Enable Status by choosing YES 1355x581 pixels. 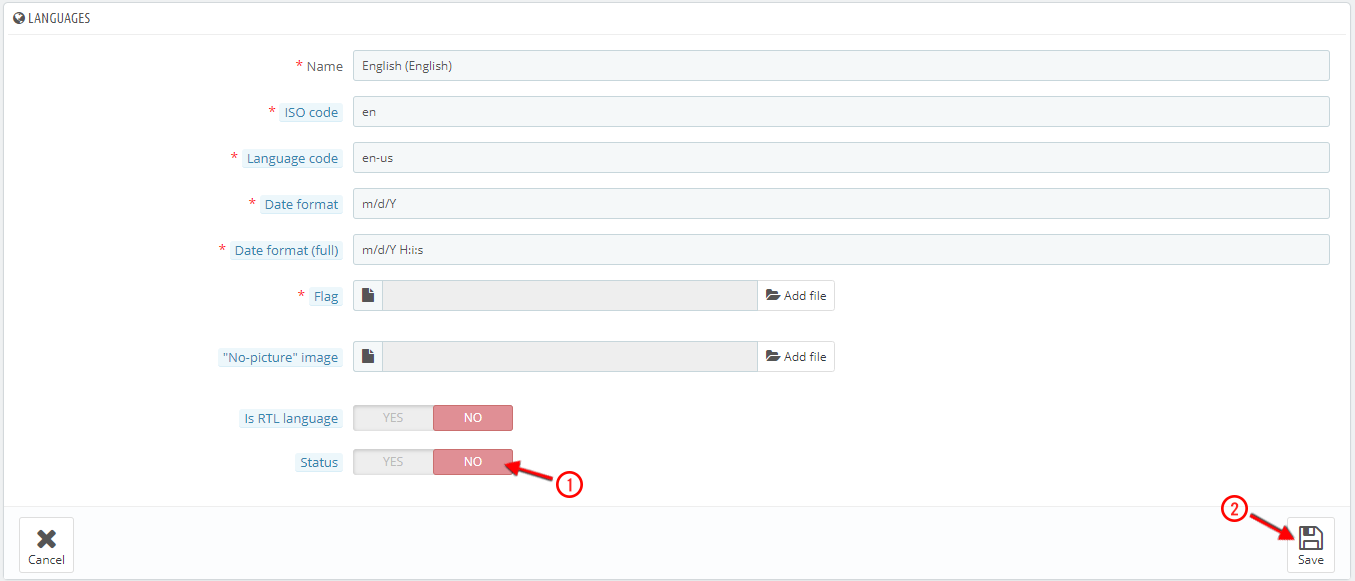click(393, 462)
